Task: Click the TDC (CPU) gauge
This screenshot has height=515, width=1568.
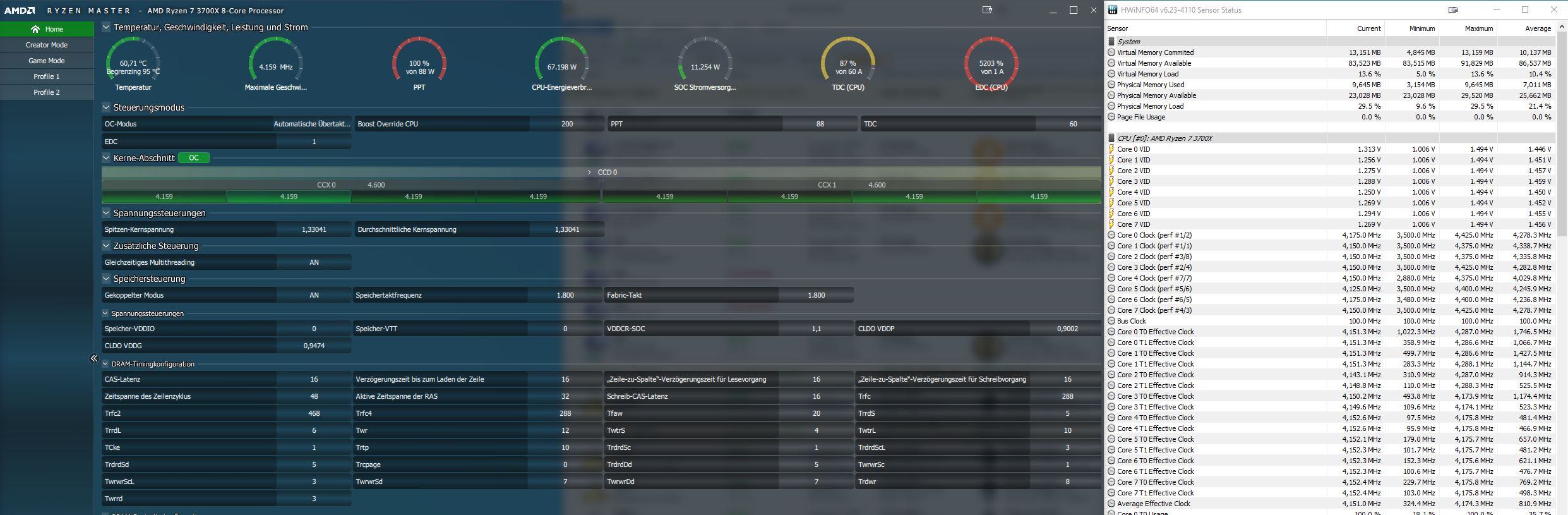Action: [x=848, y=64]
